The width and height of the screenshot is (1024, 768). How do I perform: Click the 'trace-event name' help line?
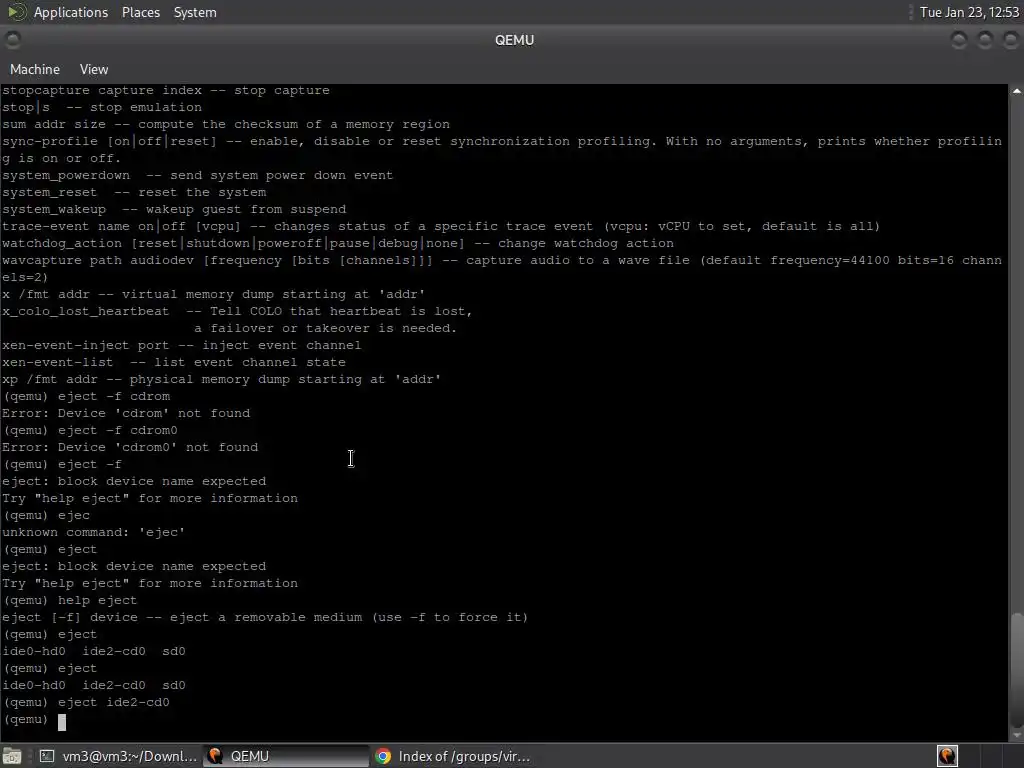pyautogui.click(x=441, y=227)
